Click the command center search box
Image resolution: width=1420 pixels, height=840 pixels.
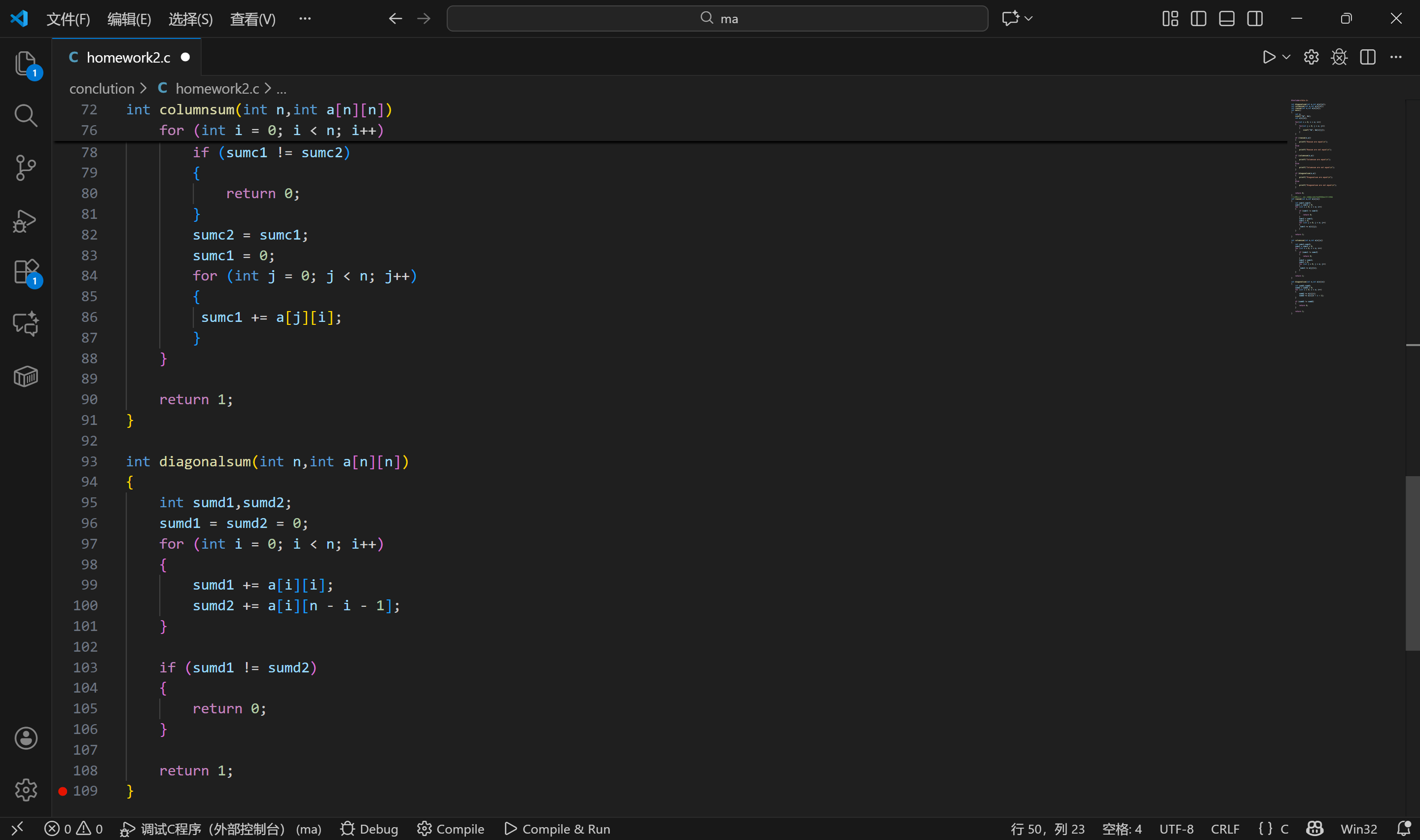pos(717,19)
